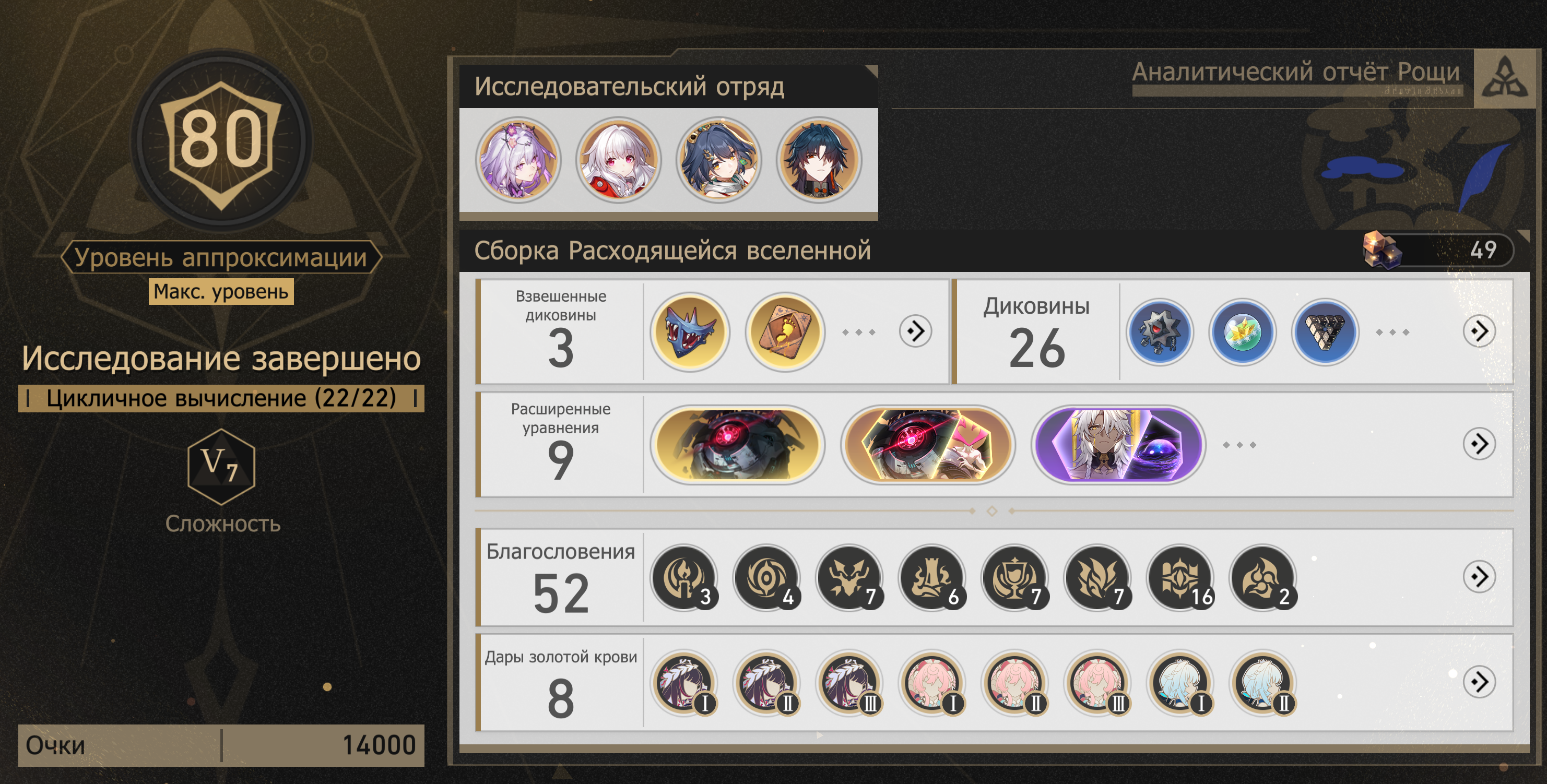
Task: Expand the Благословения row arrow
Action: [1479, 576]
